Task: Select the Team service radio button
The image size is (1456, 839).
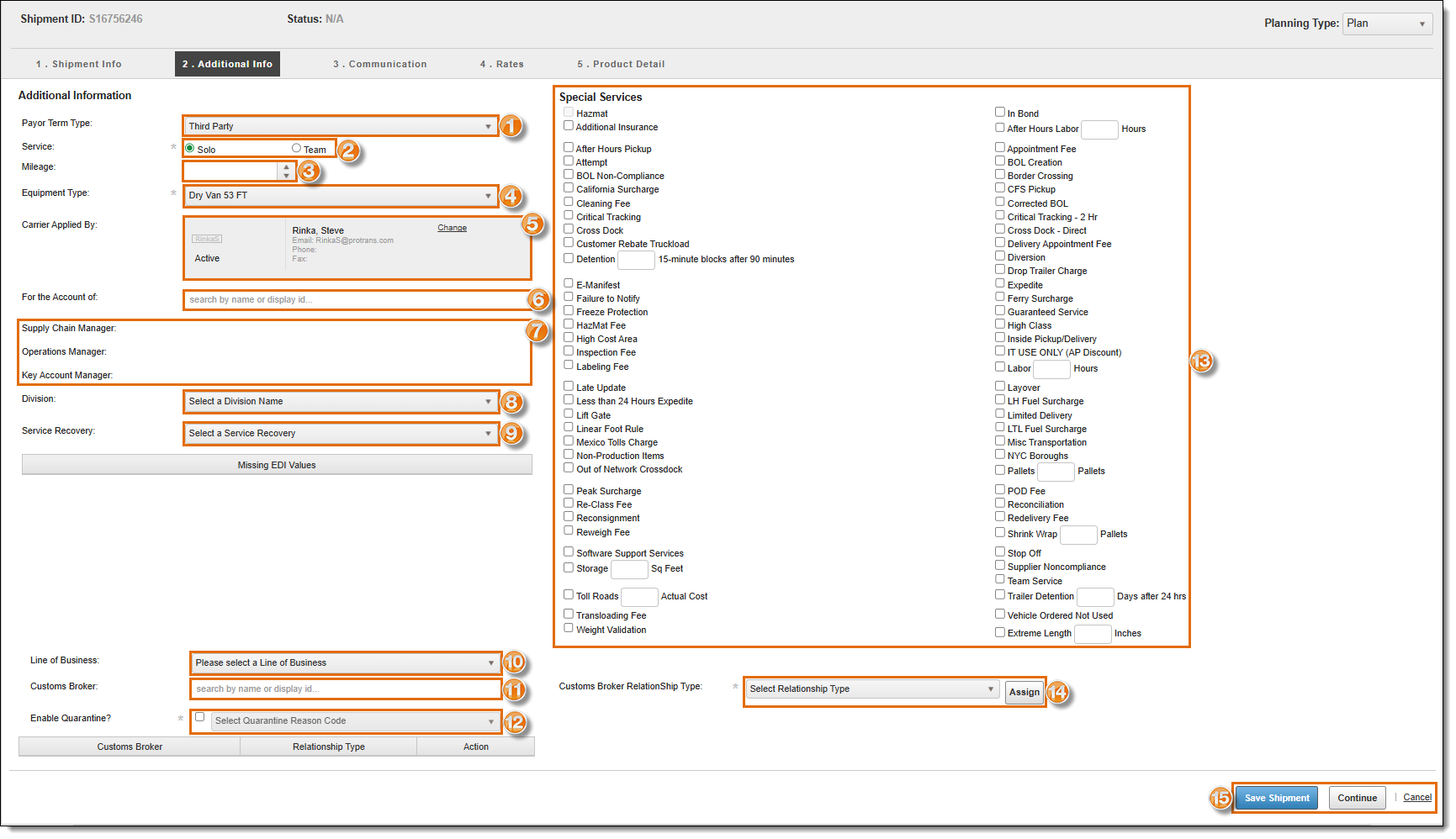Action: [x=296, y=149]
